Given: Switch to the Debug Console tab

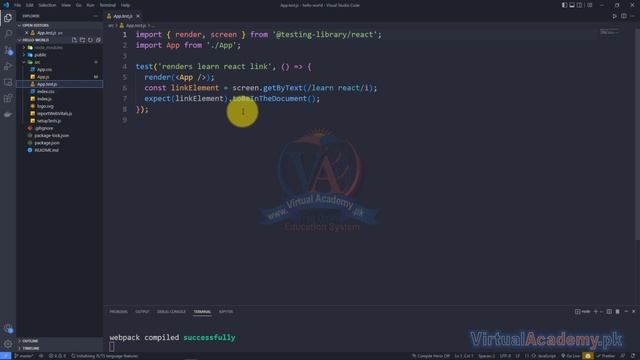Looking at the screenshot, I should (171, 312).
